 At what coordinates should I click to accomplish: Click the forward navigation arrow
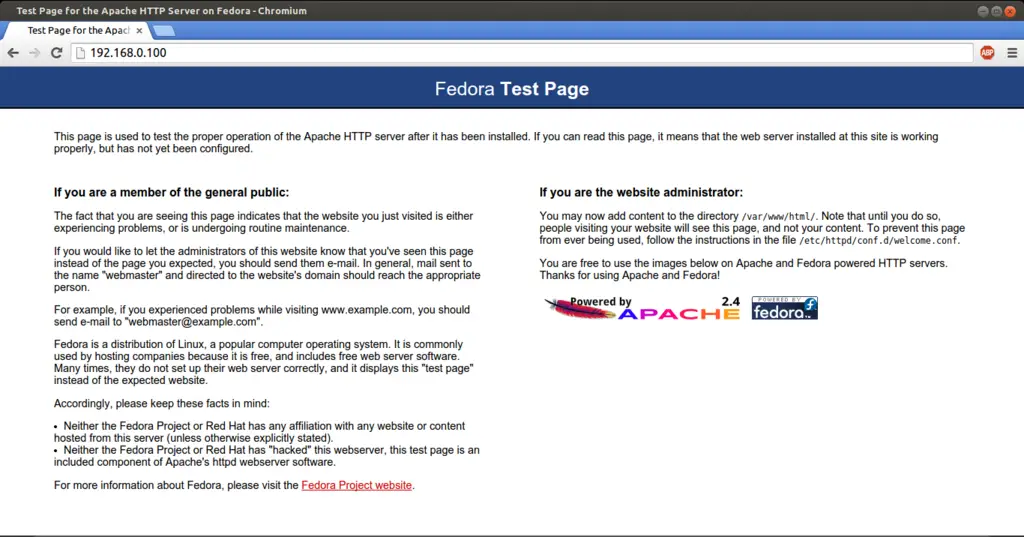35,53
